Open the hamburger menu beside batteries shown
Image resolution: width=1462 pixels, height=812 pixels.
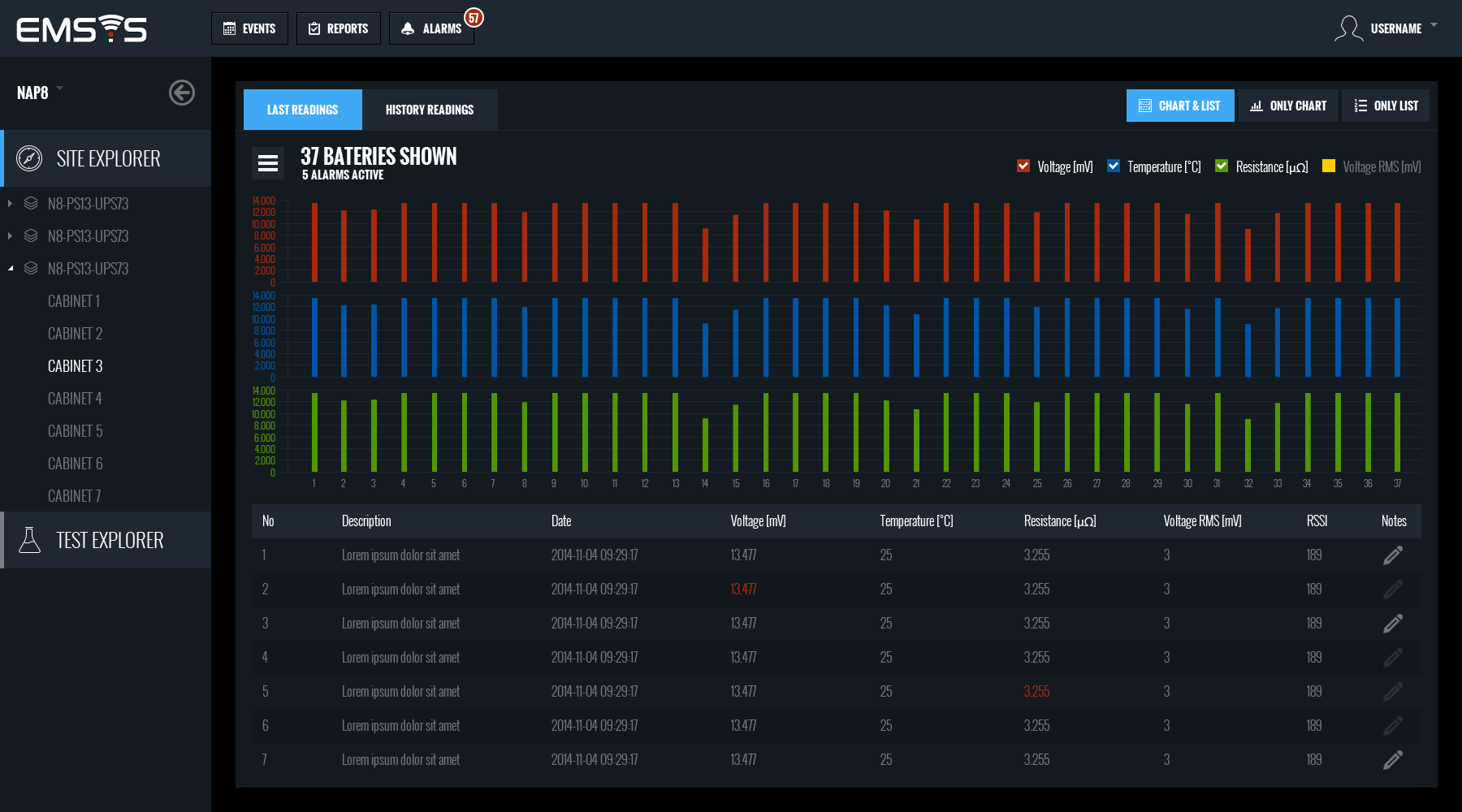point(268,163)
